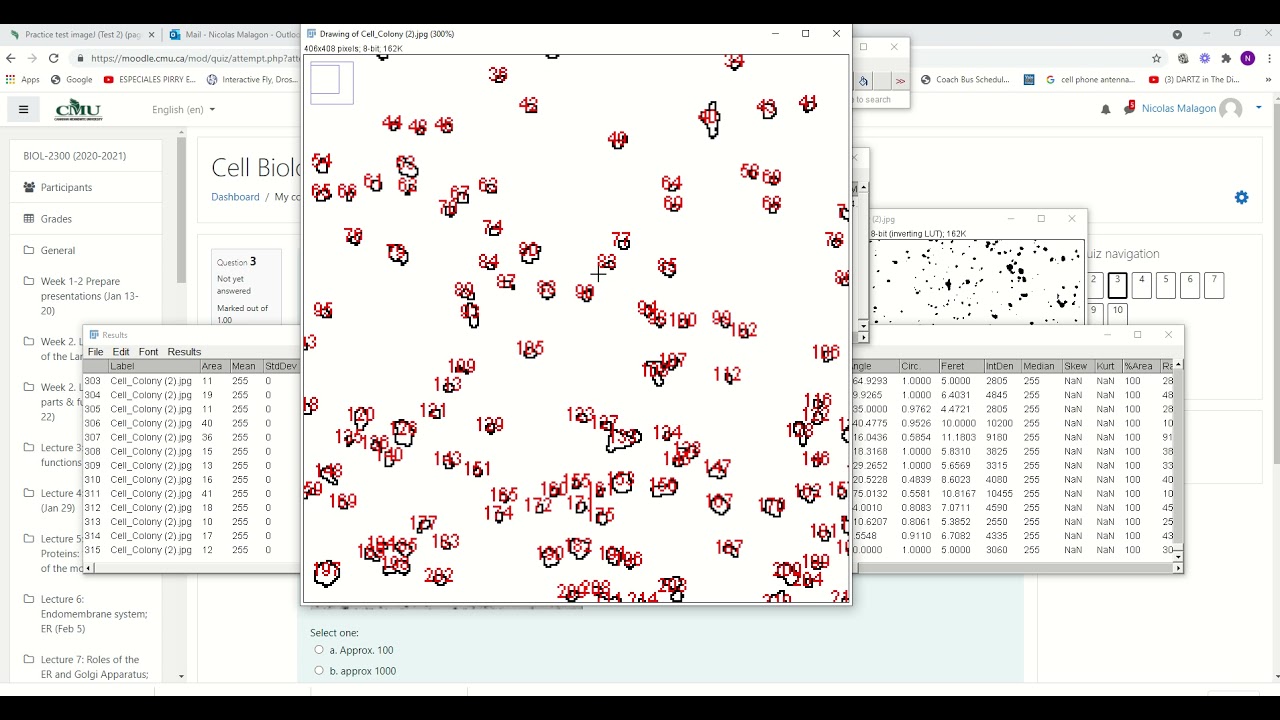Open the blue gear settings menu
This screenshot has height=720, width=1280.
click(x=1241, y=198)
